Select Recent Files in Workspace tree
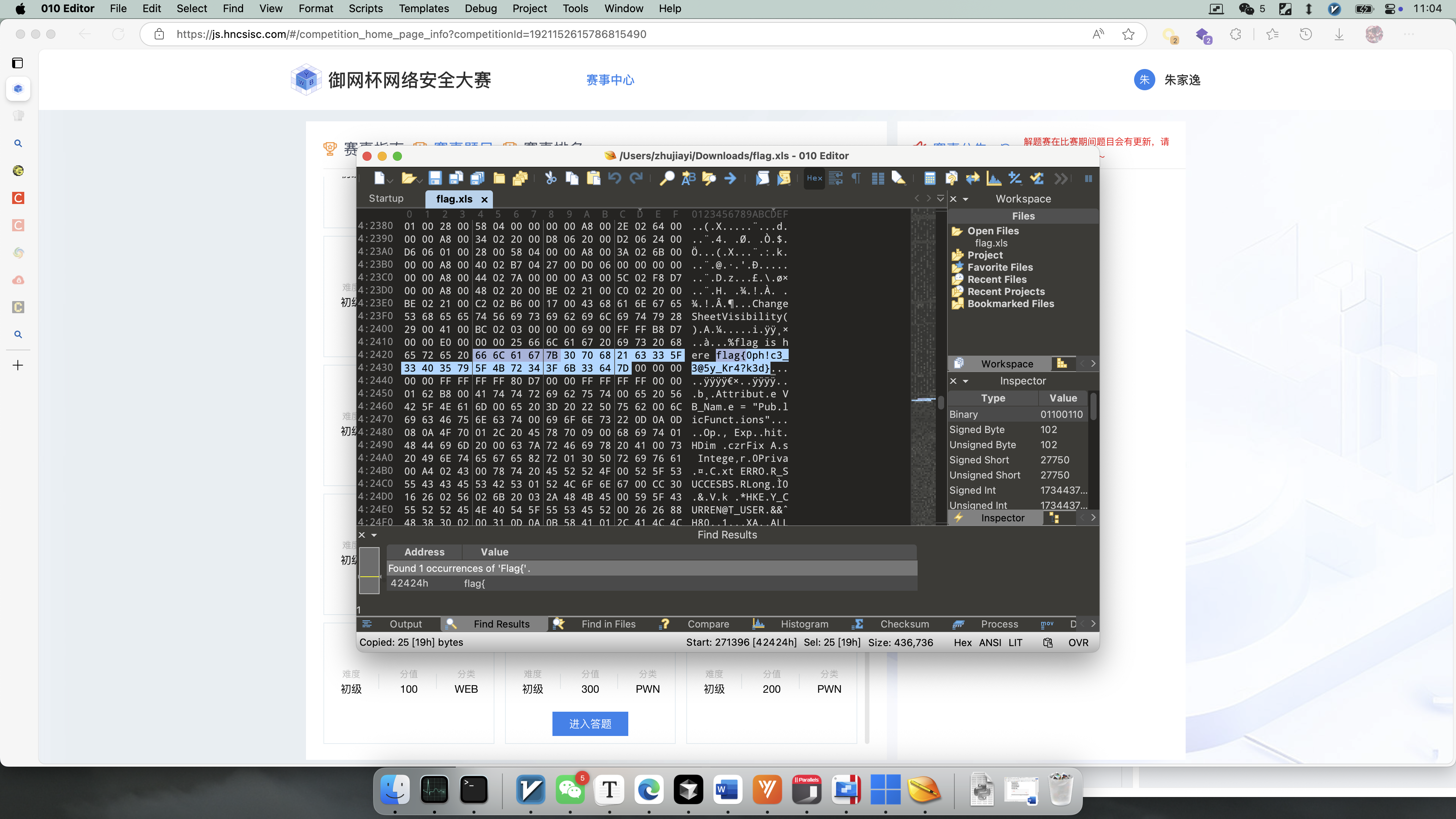The image size is (1456, 819). click(996, 279)
